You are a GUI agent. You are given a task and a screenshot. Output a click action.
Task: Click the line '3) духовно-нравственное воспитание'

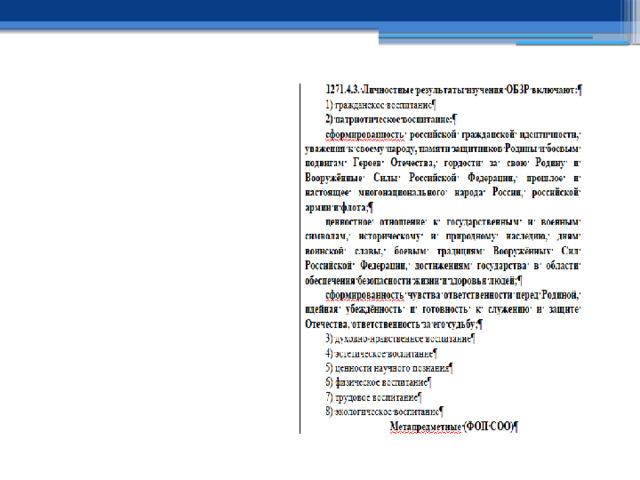[x=400, y=339]
